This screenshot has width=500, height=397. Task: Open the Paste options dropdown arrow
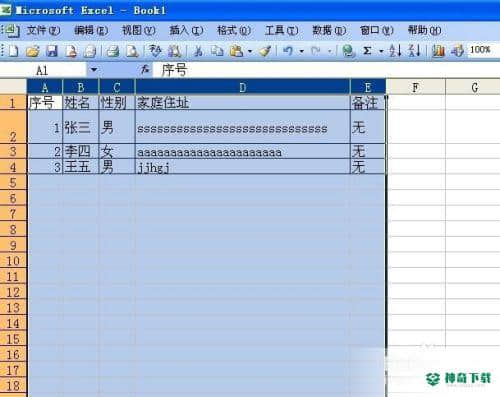(250, 51)
